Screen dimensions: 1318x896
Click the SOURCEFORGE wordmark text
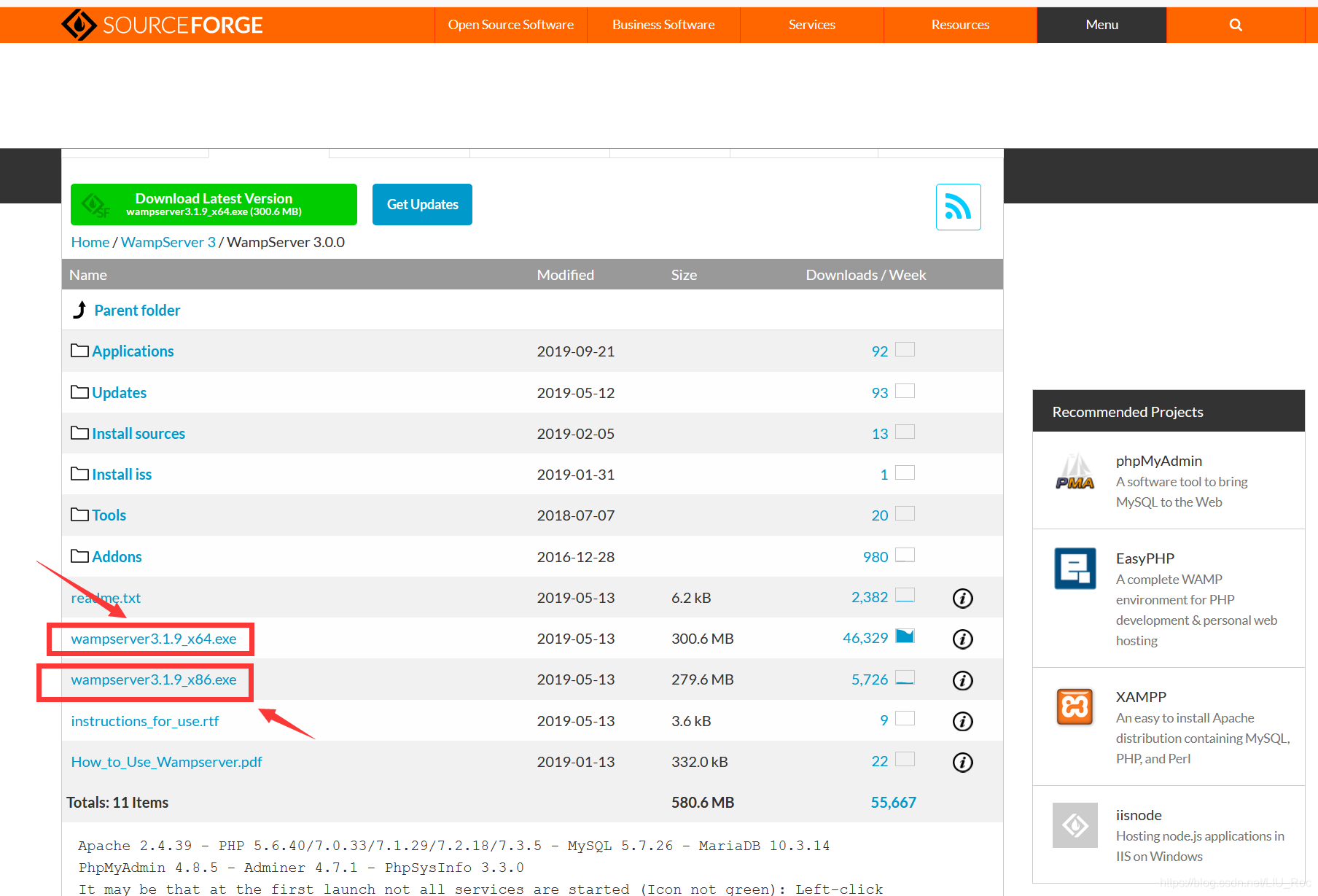[x=182, y=26]
